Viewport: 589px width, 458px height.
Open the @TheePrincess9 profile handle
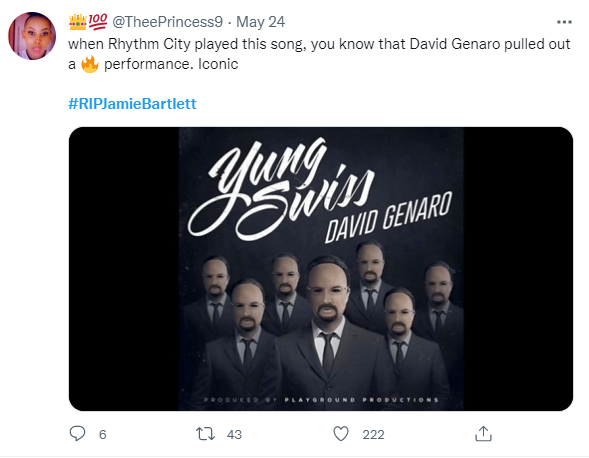click(167, 22)
